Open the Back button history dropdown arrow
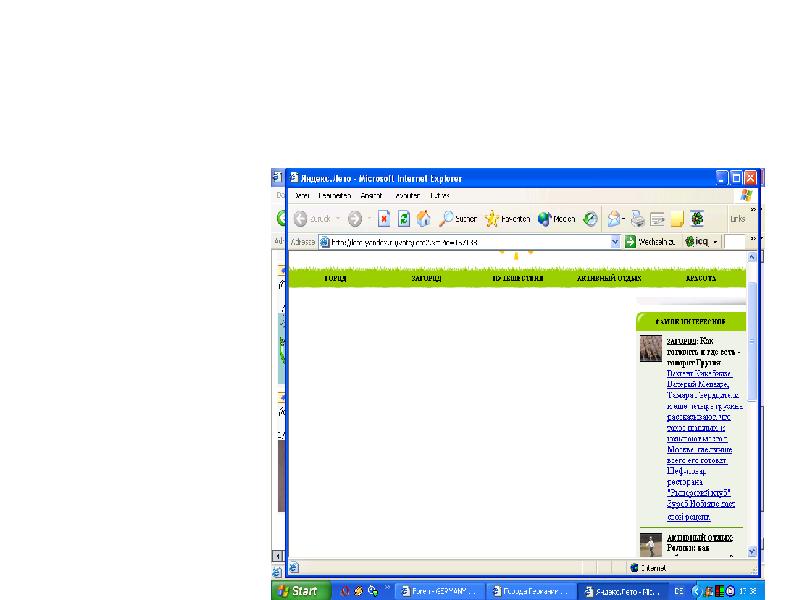Viewport: 800px width, 600px height. click(338, 218)
